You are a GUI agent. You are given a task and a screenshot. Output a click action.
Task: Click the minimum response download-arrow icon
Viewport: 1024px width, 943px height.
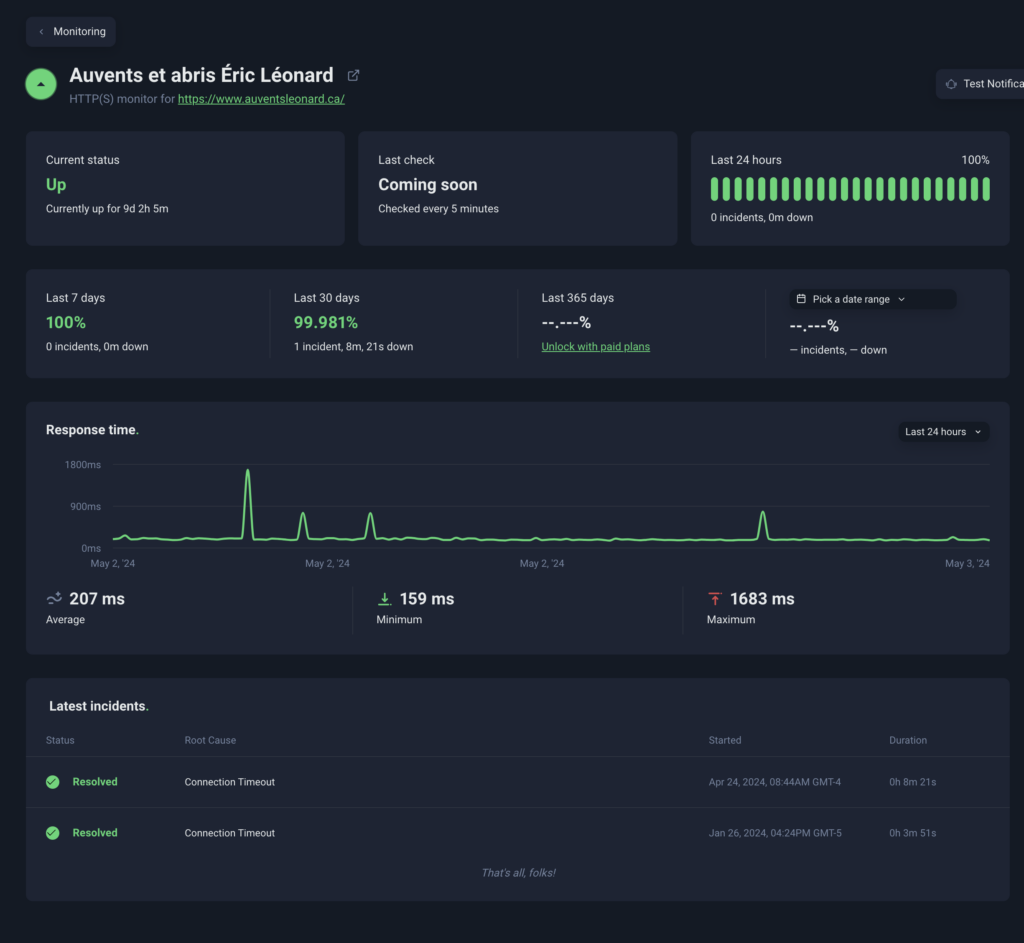tap(384, 599)
